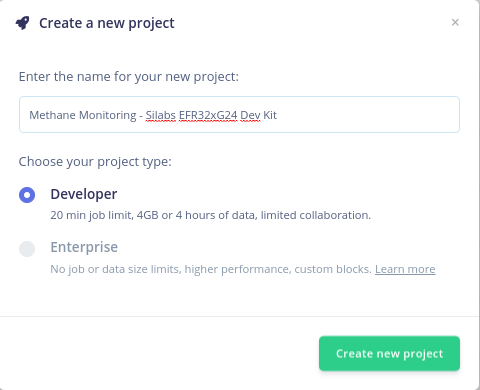Select the Enterprise project type radio button
Image resolution: width=480 pixels, height=390 pixels.
pos(27,249)
